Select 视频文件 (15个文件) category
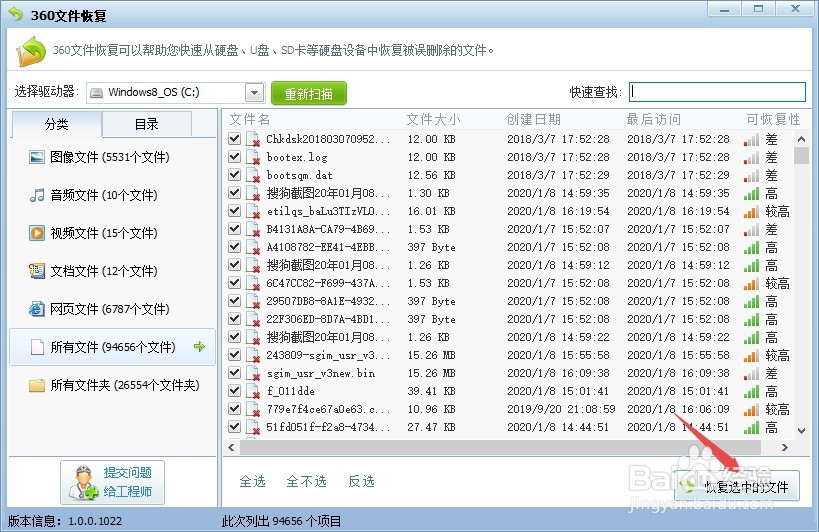 coord(112,233)
